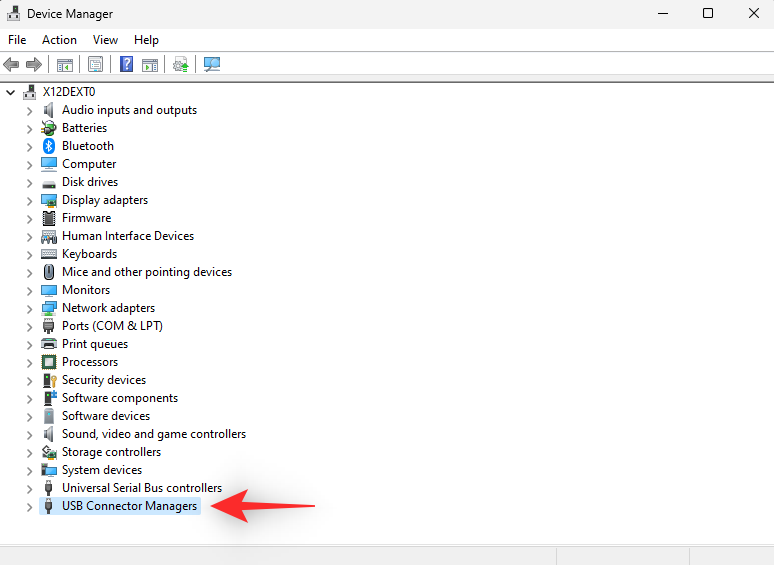The width and height of the screenshot is (774, 565).
Task: Click the Disk drives category icon
Action: [x=48, y=184]
